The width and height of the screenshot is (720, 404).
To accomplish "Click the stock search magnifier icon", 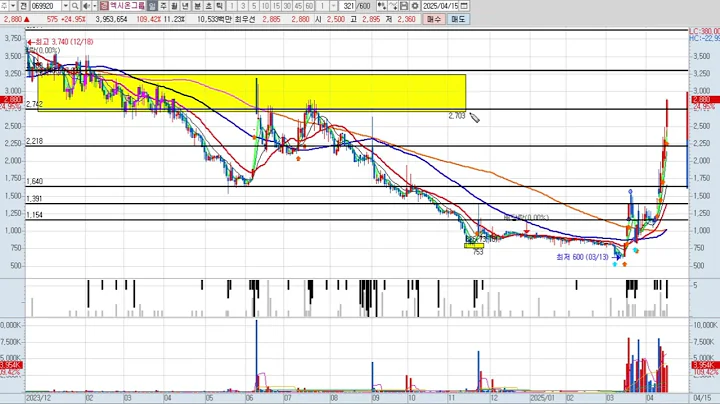I will coord(75,6).
